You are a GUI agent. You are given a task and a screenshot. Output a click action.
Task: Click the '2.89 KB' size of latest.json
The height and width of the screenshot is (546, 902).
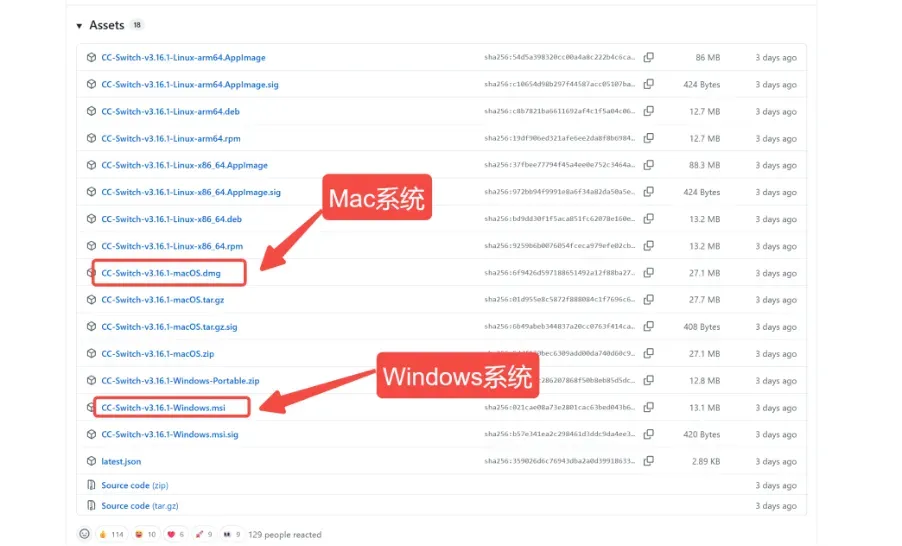pos(706,461)
